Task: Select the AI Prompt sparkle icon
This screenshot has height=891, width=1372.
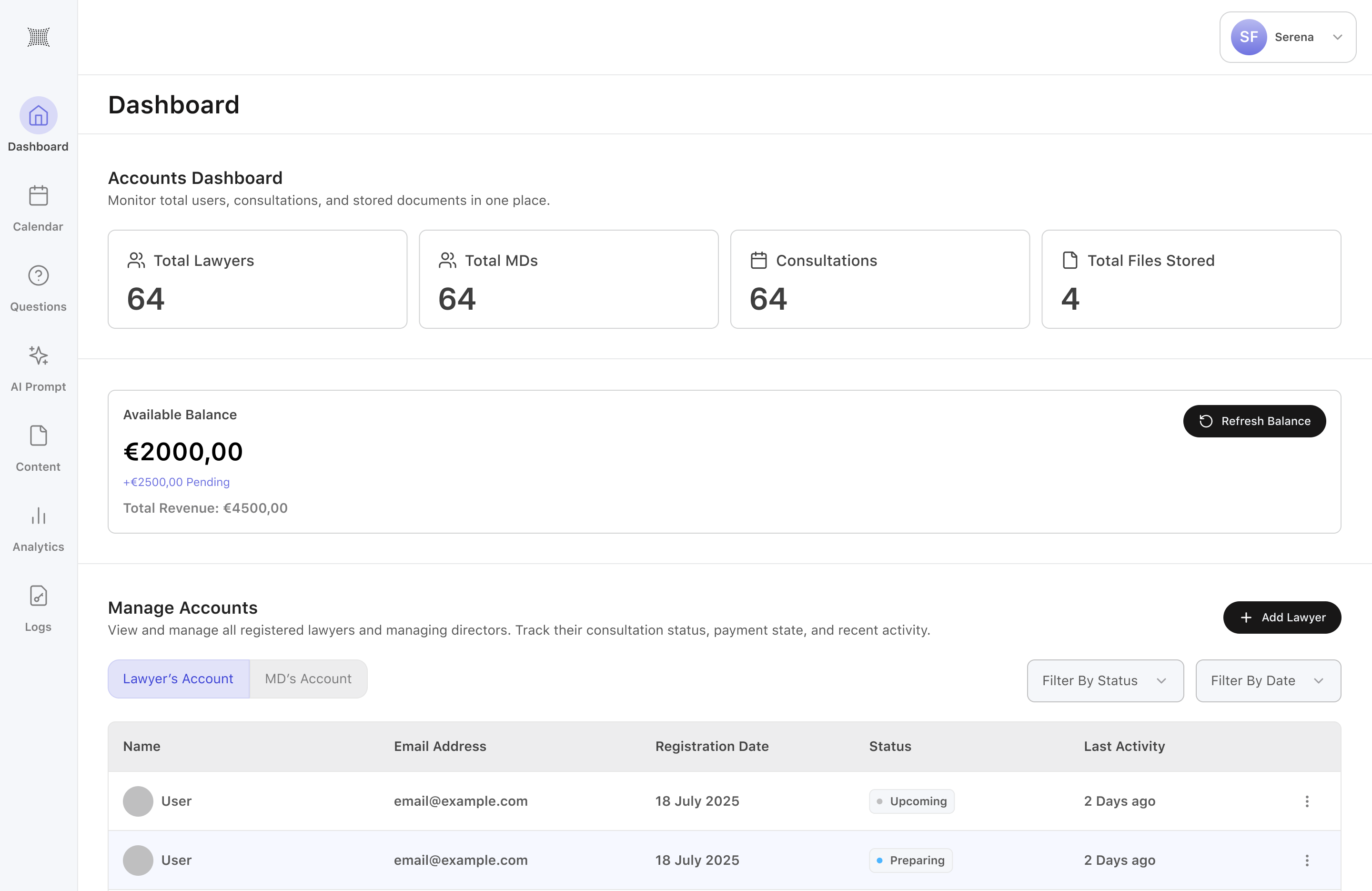Action: [x=38, y=355]
